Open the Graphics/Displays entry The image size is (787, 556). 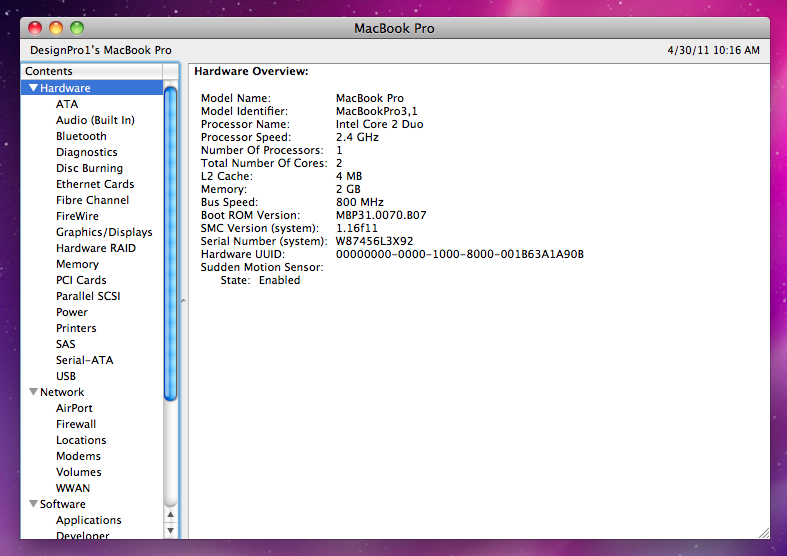(x=104, y=232)
